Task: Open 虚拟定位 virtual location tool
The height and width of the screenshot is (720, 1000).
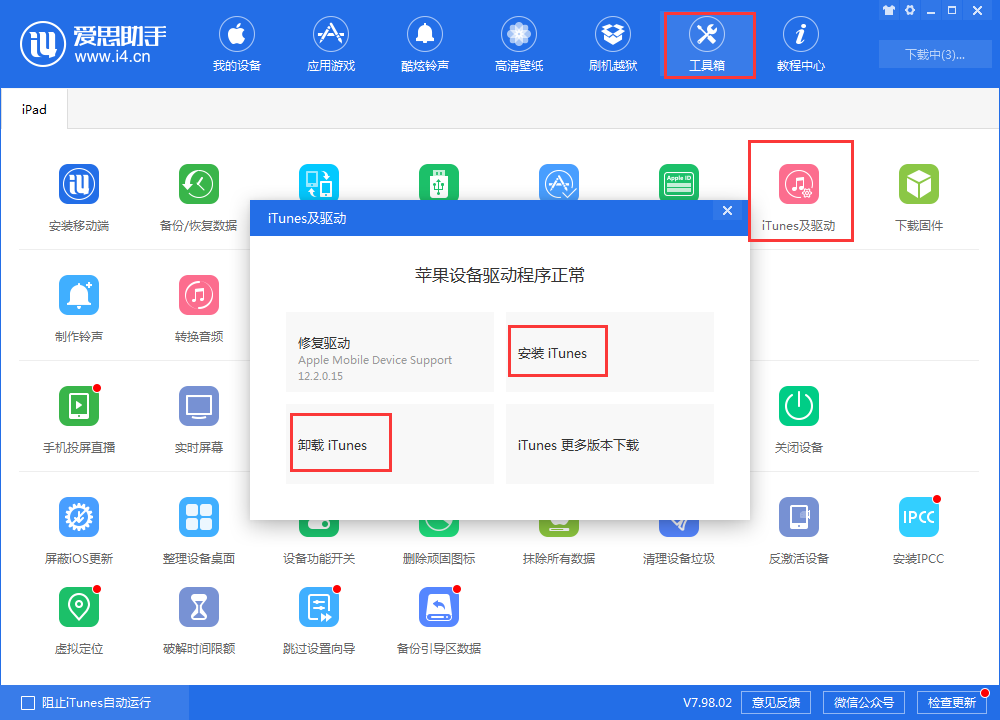Action: click(79, 621)
